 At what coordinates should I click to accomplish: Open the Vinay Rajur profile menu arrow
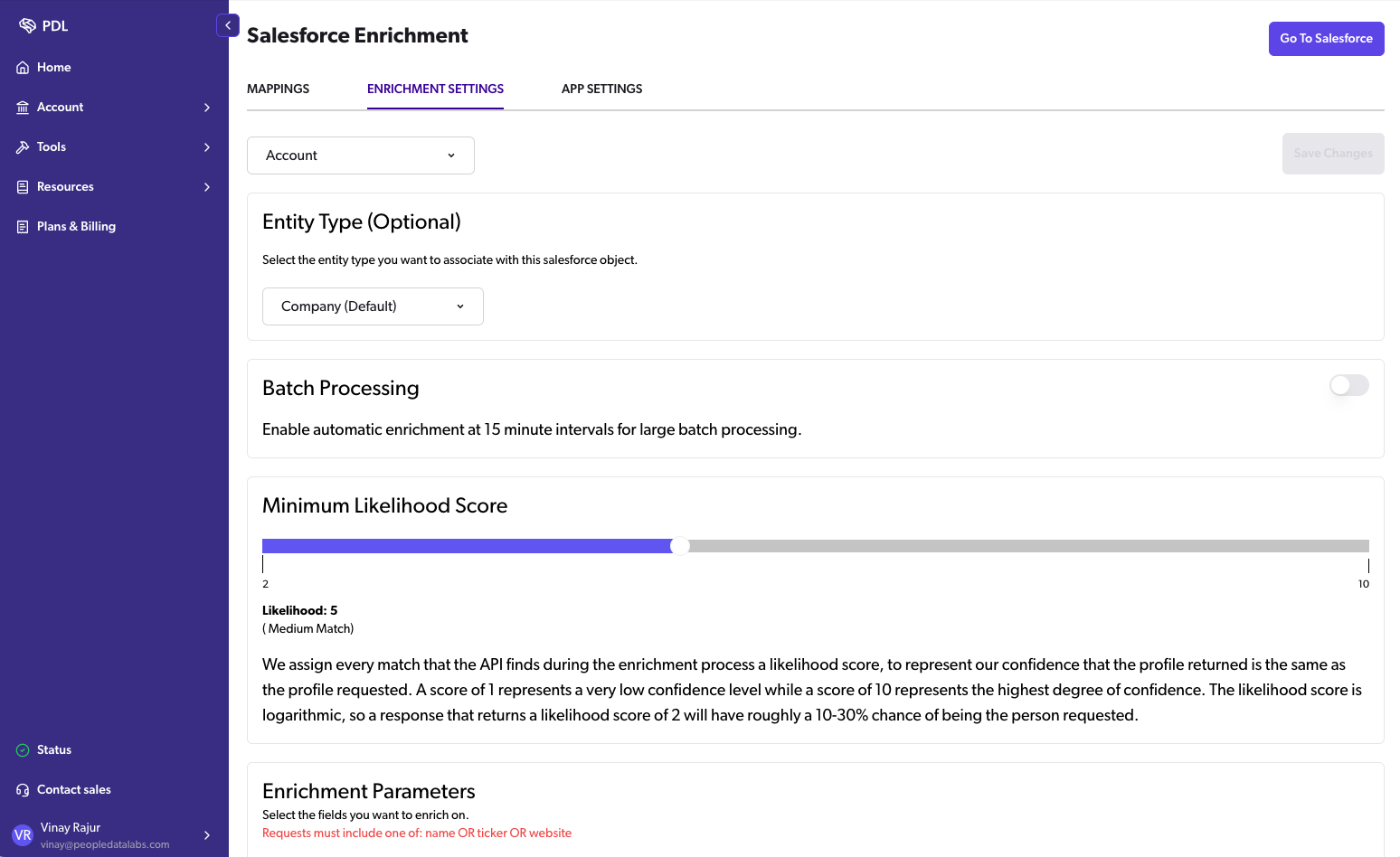[207, 835]
